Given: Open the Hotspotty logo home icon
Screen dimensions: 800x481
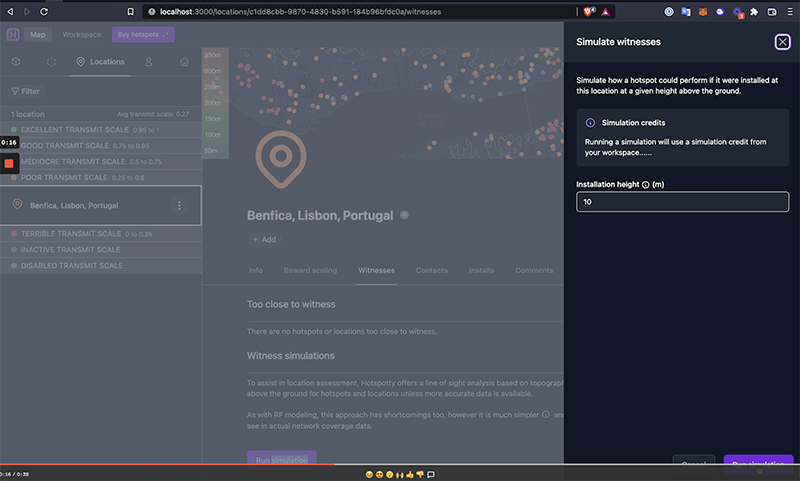Looking at the screenshot, I should pyautogui.click(x=13, y=34).
